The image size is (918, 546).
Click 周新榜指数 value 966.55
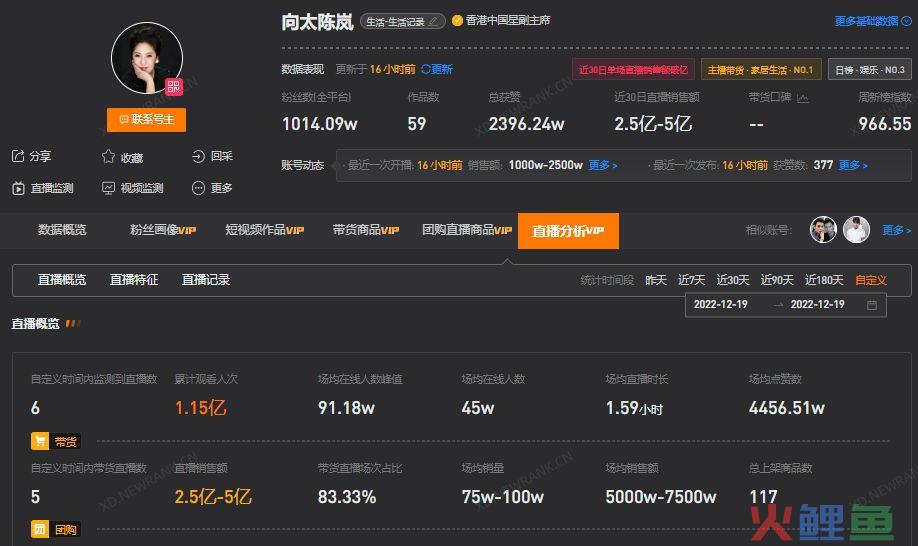[x=885, y=124]
